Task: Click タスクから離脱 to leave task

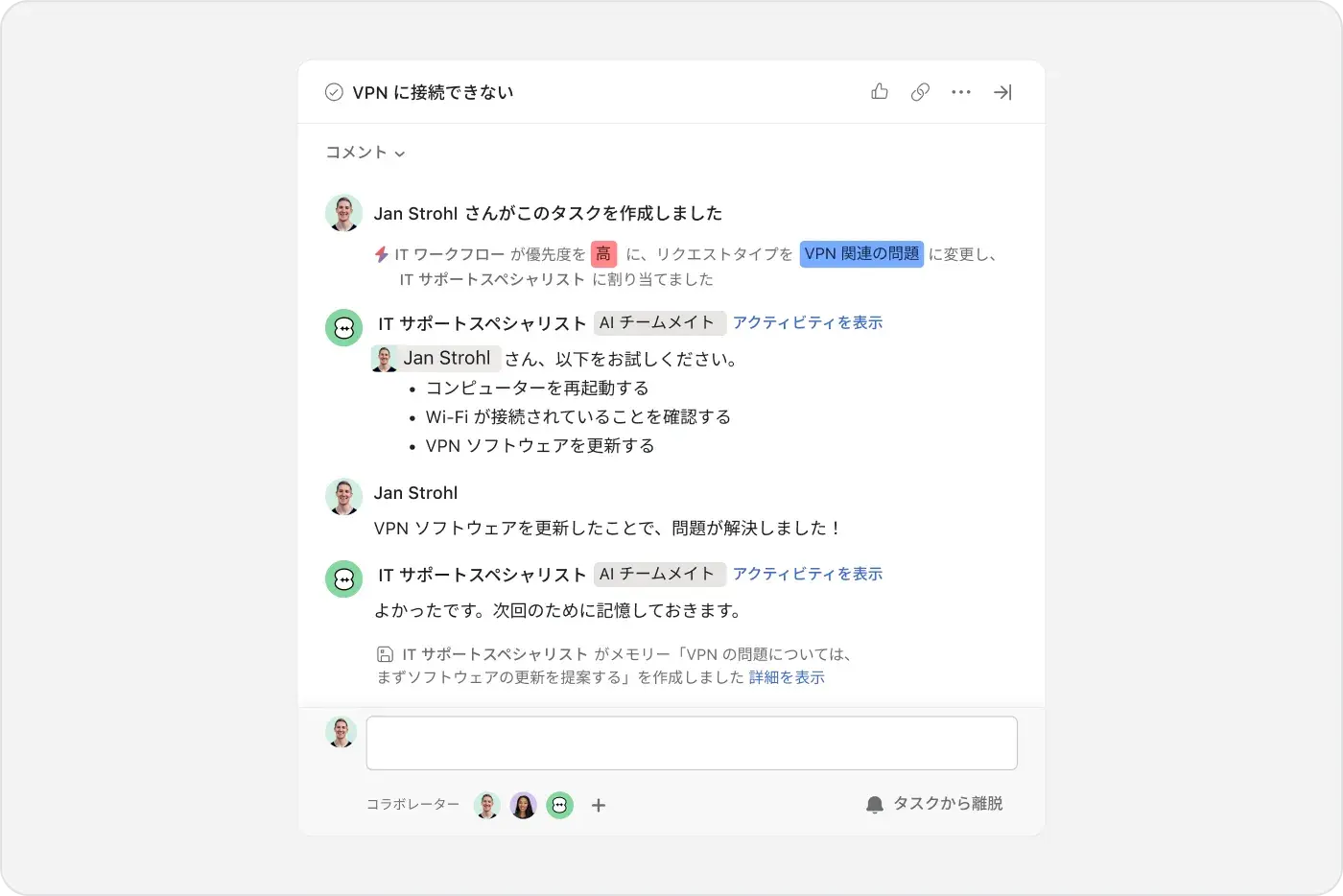Action: pos(948,804)
